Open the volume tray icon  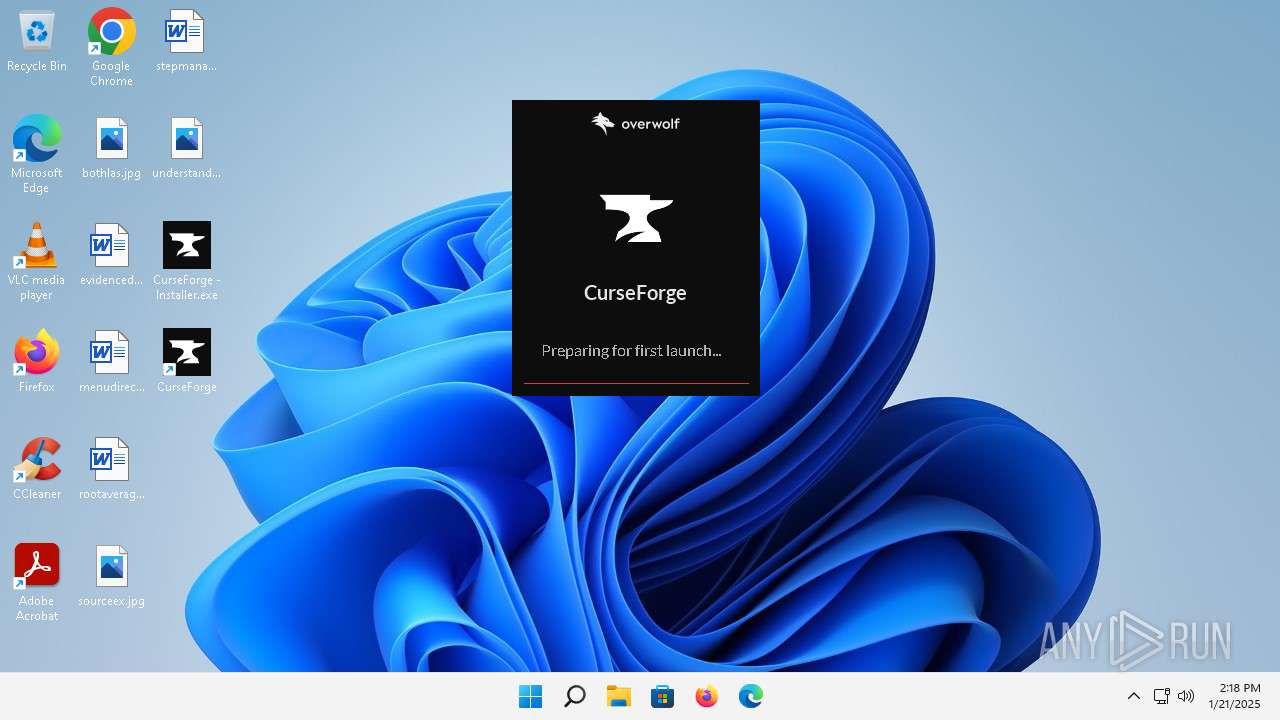point(1186,696)
